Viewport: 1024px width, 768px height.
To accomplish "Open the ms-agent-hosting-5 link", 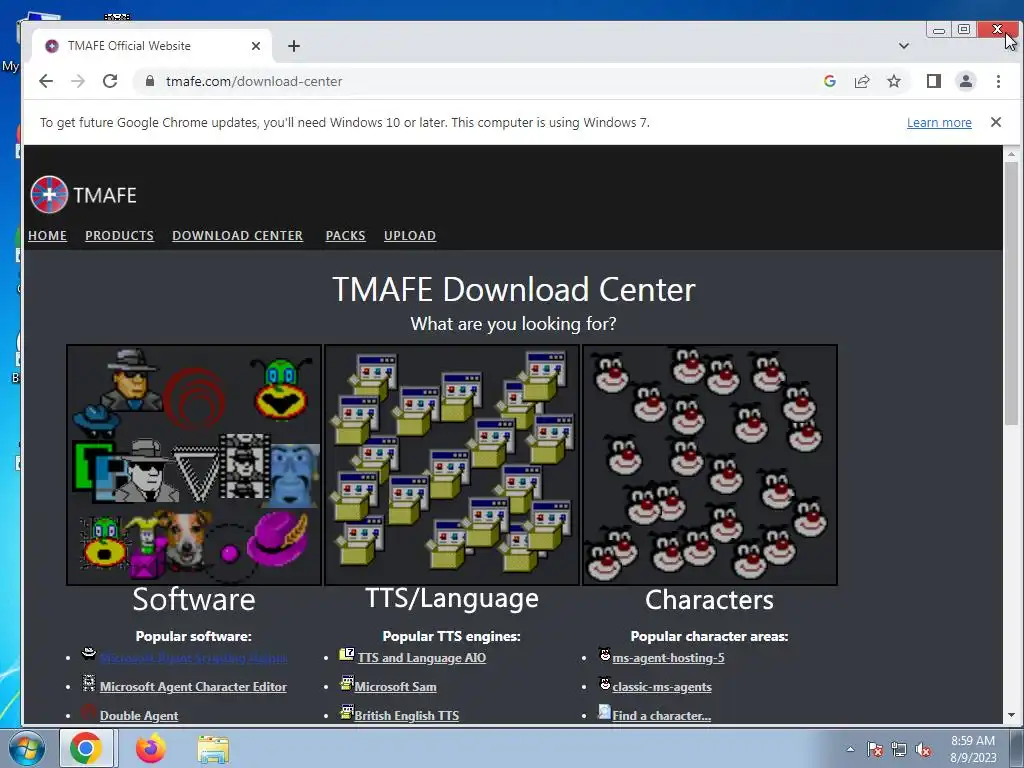I will coord(669,658).
